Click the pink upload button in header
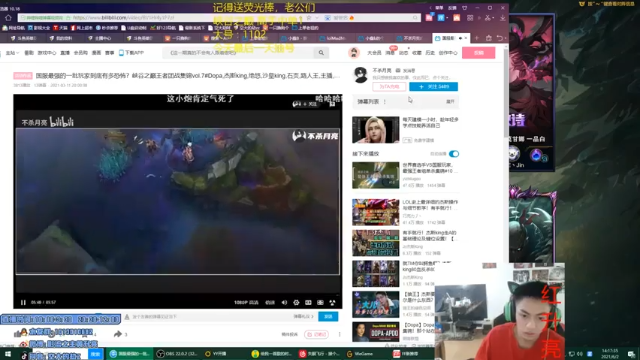 pos(478,53)
